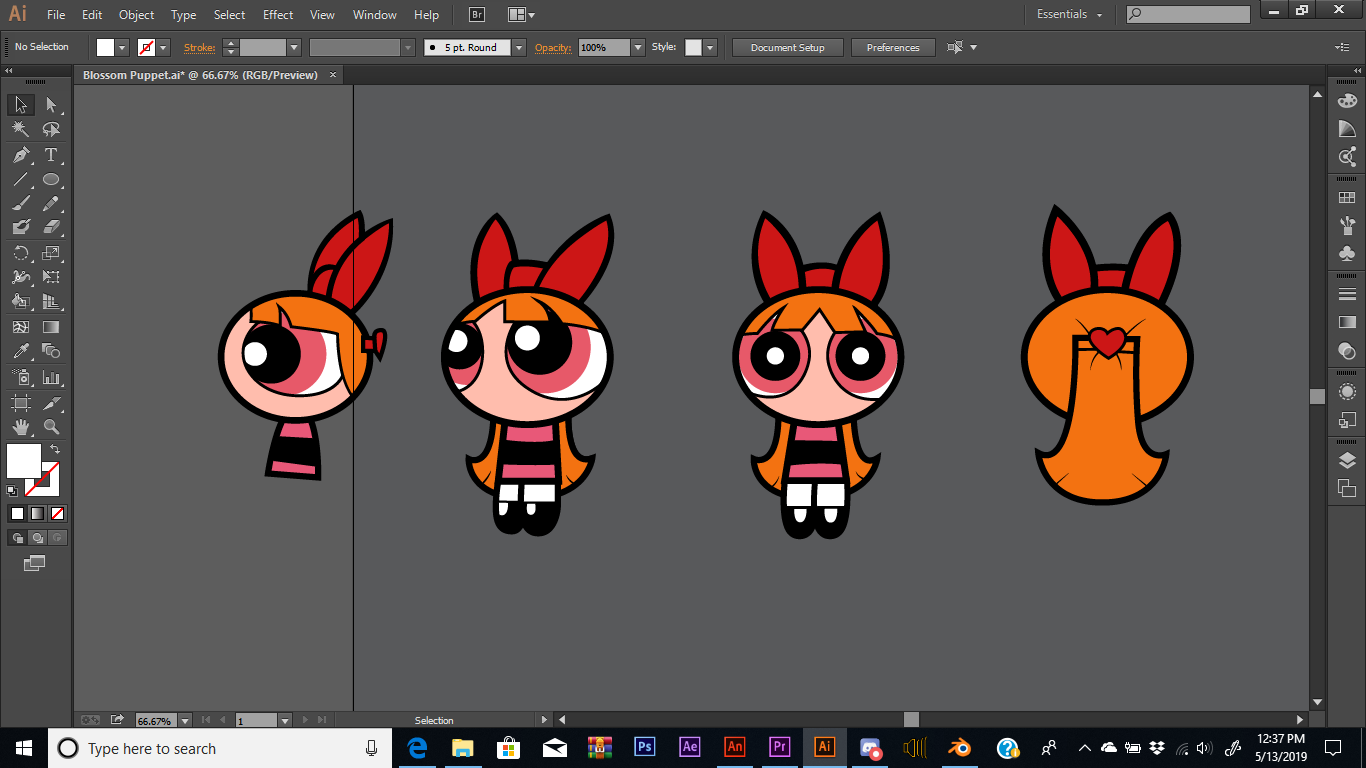Open the Window menu
Screen dimensions: 1366x768
[x=375, y=15]
